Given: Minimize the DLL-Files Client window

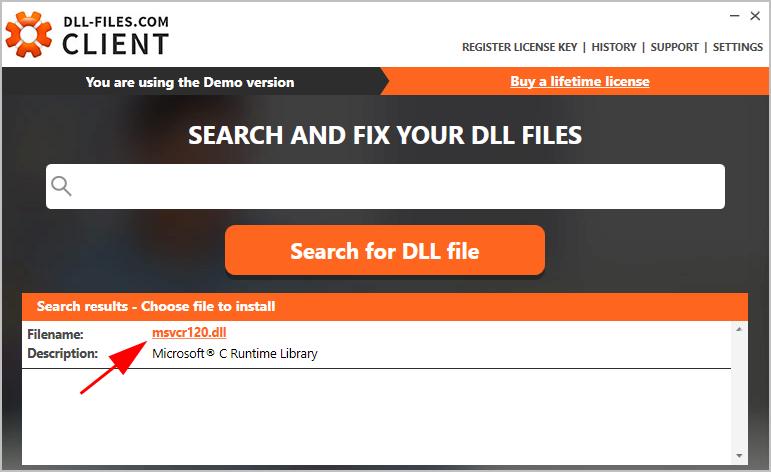Looking at the screenshot, I should tap(735, 16).
